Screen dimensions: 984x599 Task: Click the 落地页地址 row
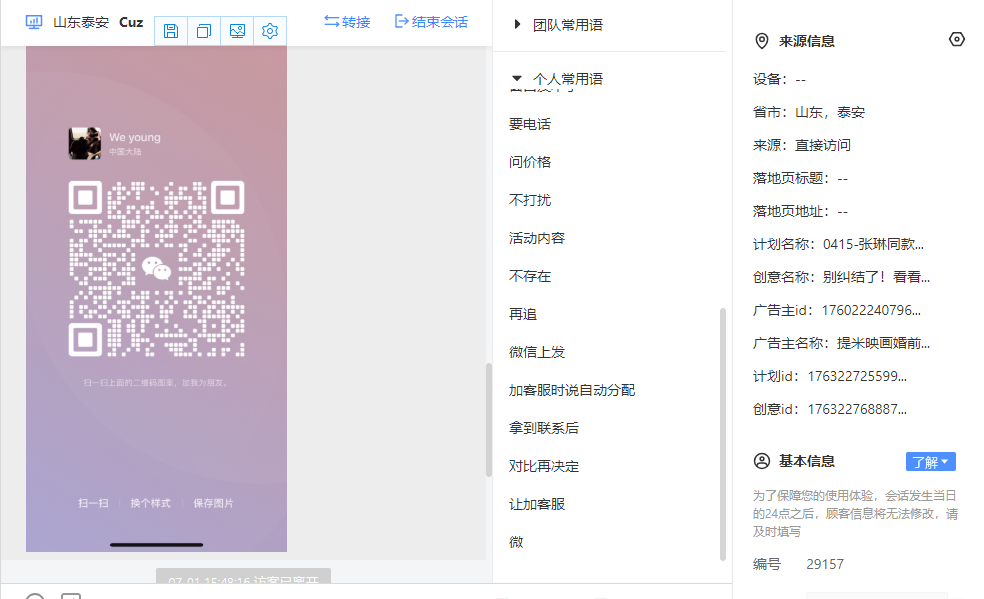click(x=801, y=211)
